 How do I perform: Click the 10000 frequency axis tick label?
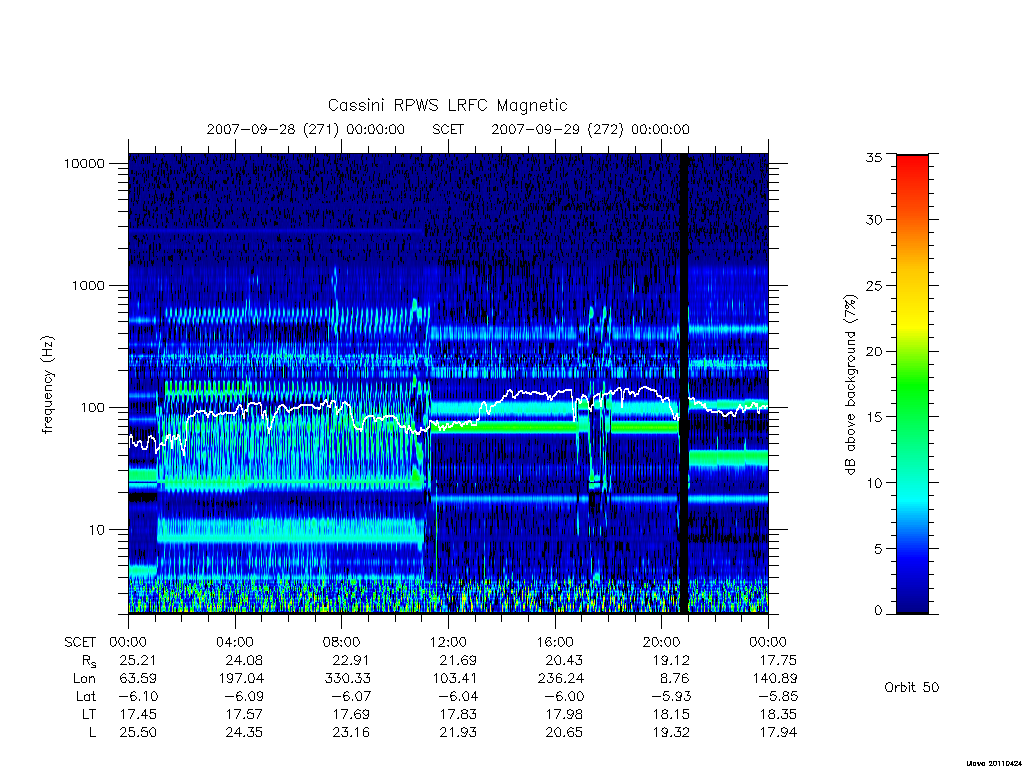pos(84,163)
